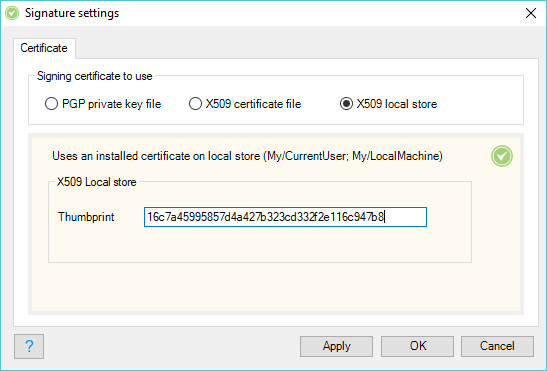
Task: Click the Signature settings title bar icon
Action: coord(12,13)
